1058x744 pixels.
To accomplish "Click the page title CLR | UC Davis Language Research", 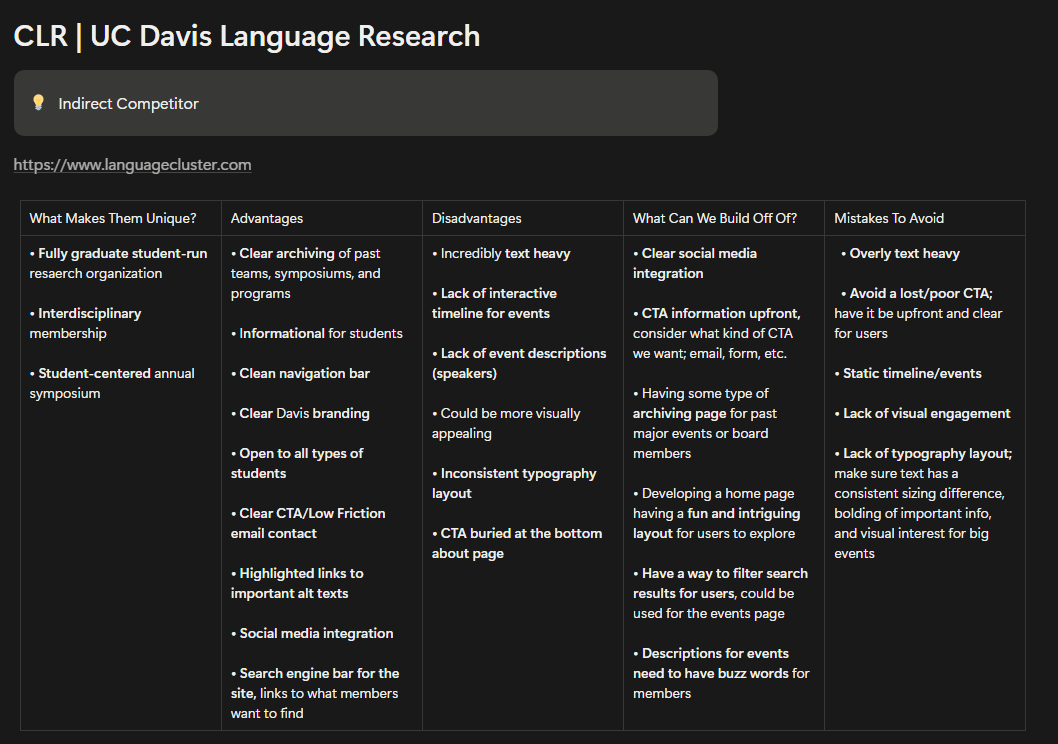I will click(247, 36).
